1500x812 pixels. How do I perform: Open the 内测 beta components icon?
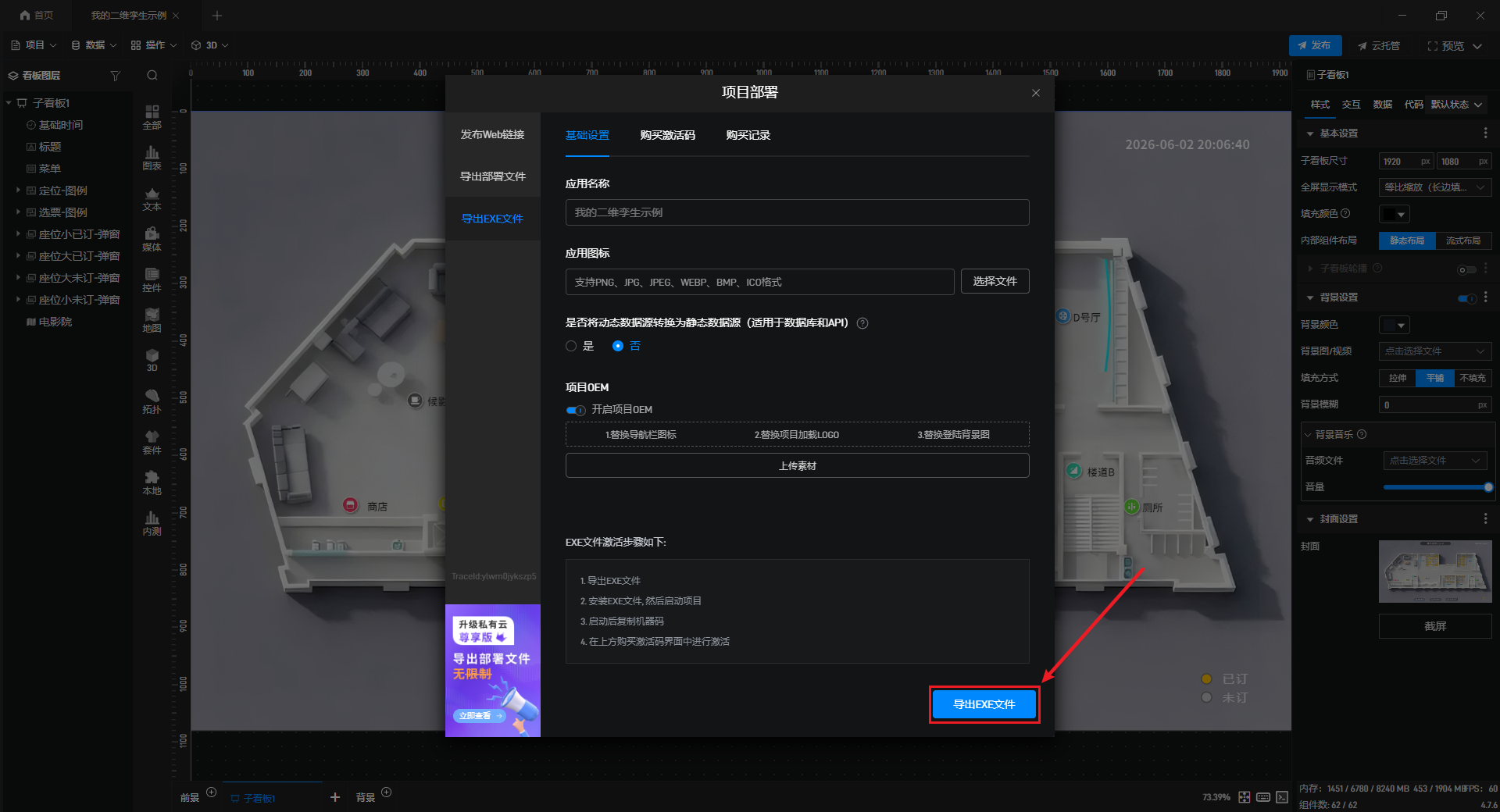[x=152, y=523]
